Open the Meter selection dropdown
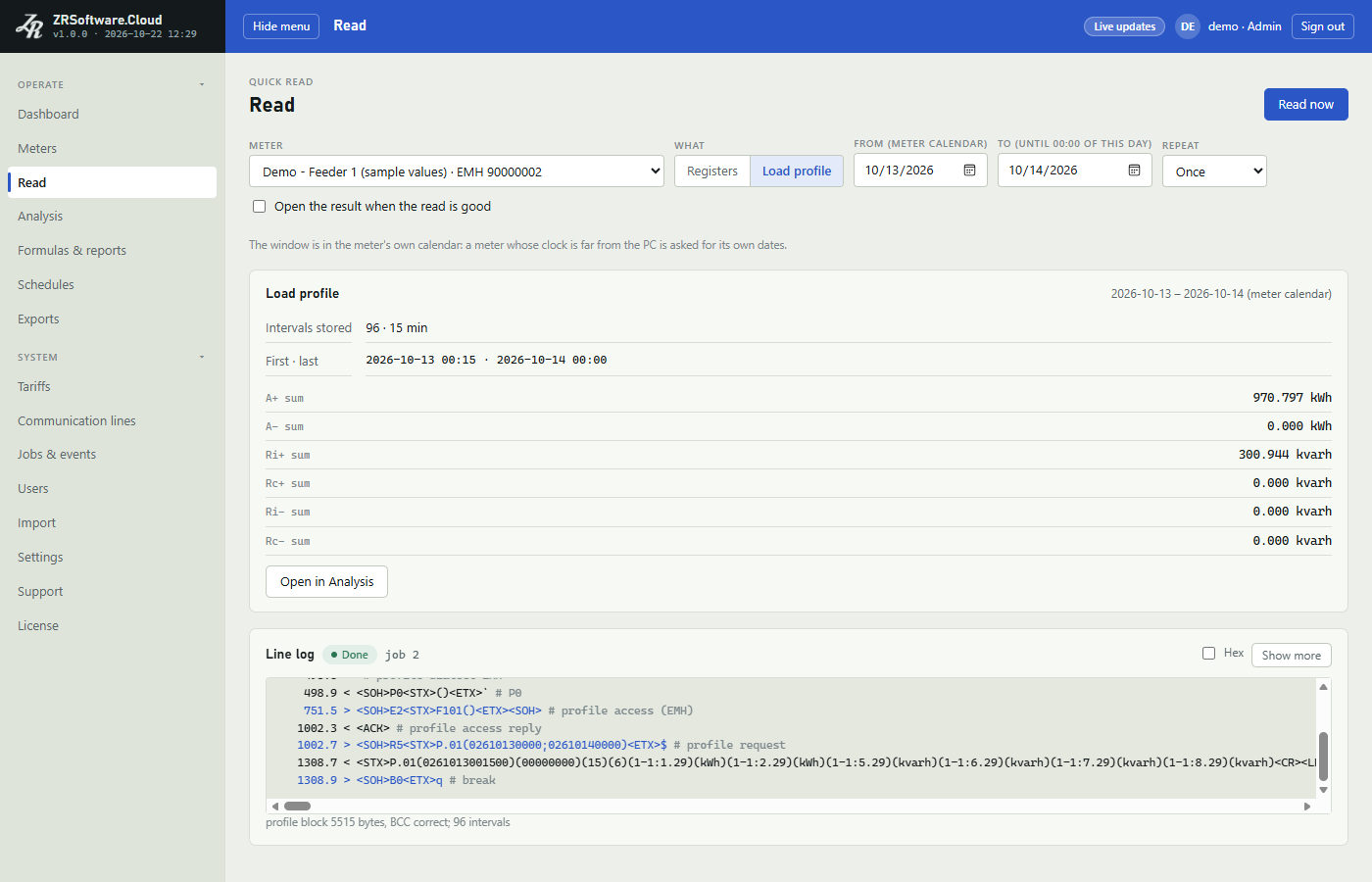The width and height of the screenshot is (1372, 882). point(457,171)
